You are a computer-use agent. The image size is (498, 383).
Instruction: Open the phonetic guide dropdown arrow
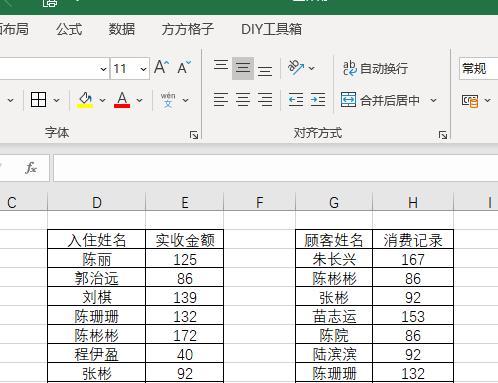(x=185, y=100)
